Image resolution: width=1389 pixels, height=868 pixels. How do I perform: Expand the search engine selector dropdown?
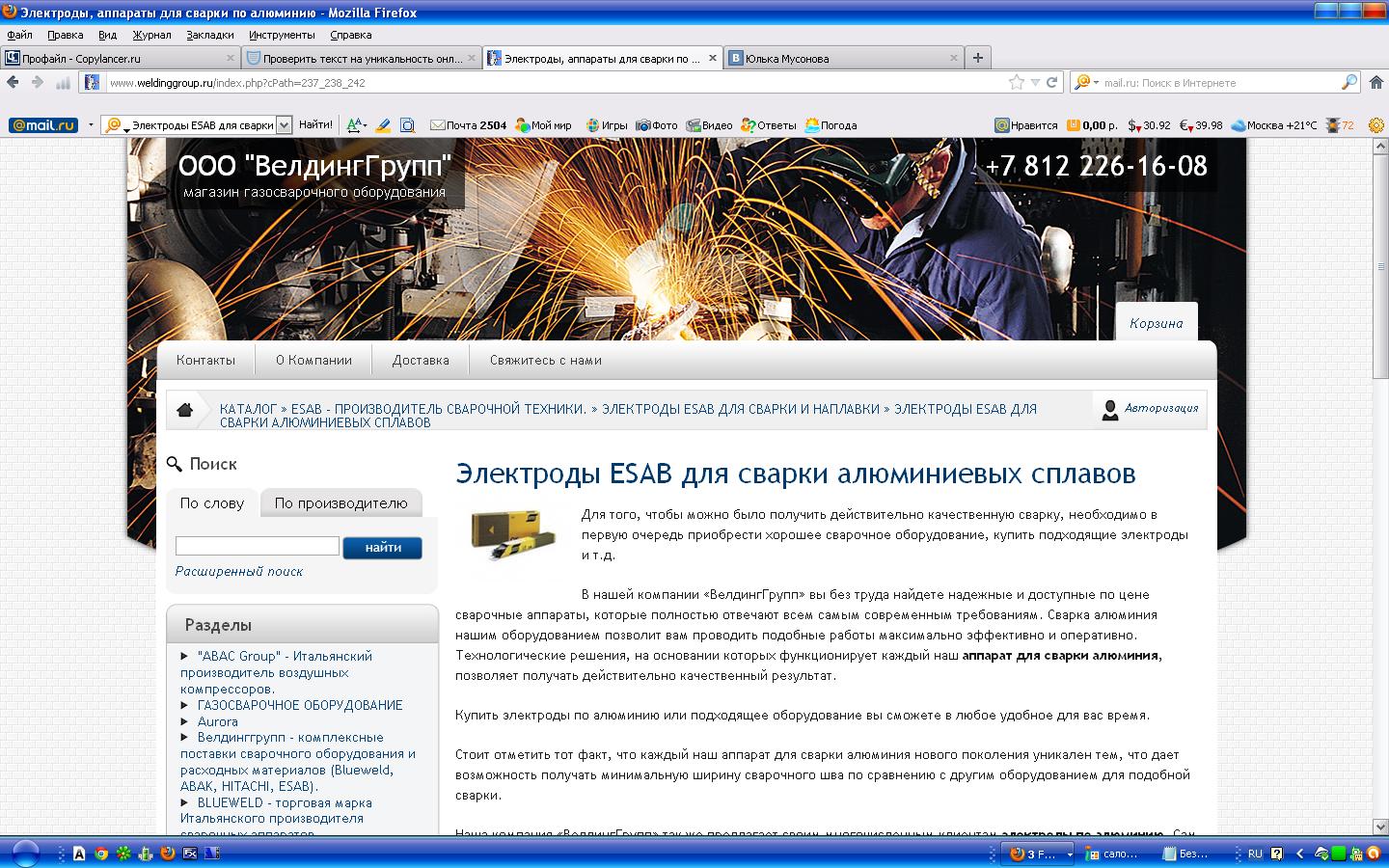tap(1095, 83)
